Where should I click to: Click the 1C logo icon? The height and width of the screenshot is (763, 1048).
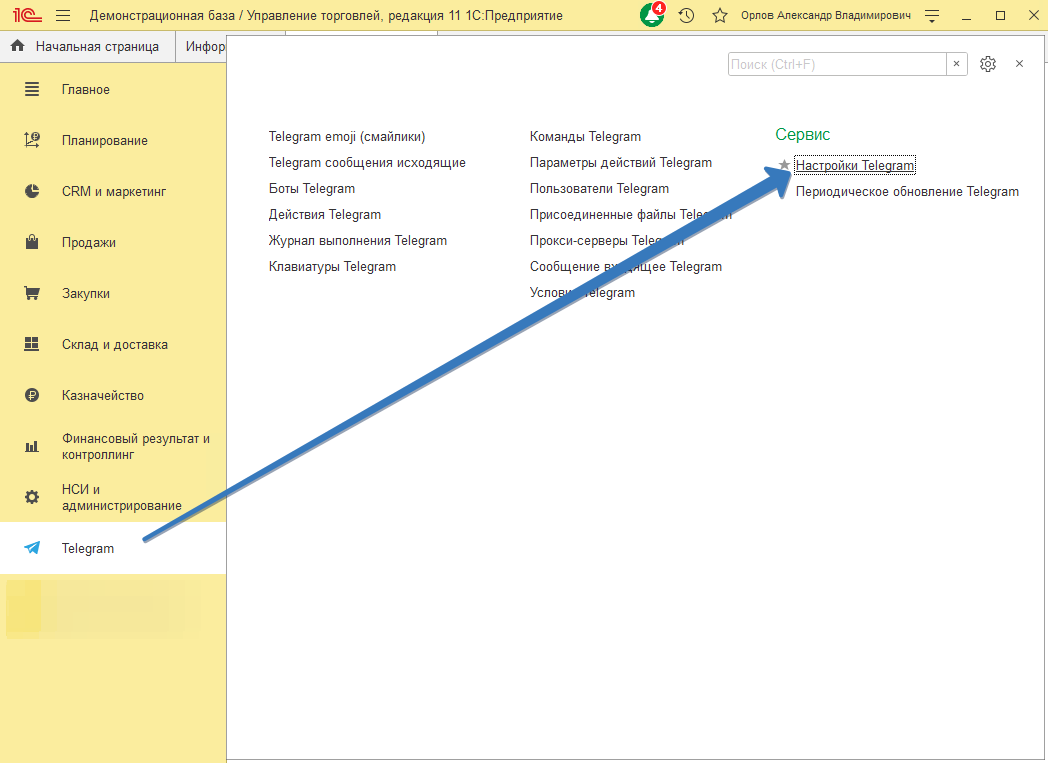[x=27, y=16]
